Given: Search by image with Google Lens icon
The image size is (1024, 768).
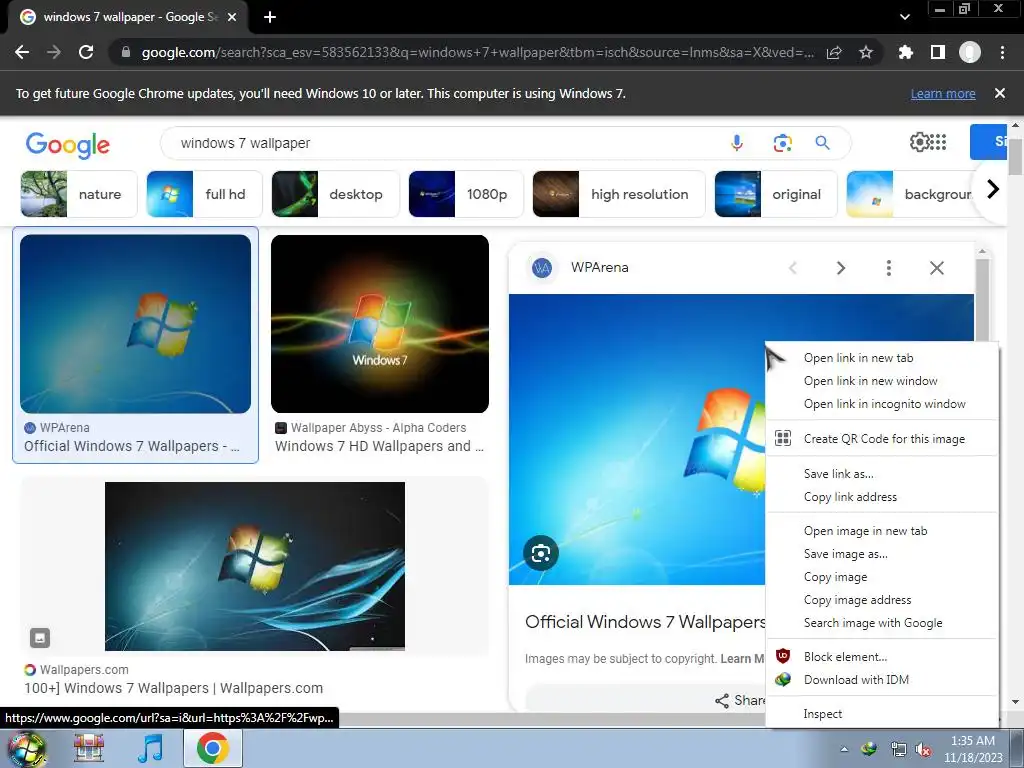Looking at the screenshot, I should pos(782,142).
